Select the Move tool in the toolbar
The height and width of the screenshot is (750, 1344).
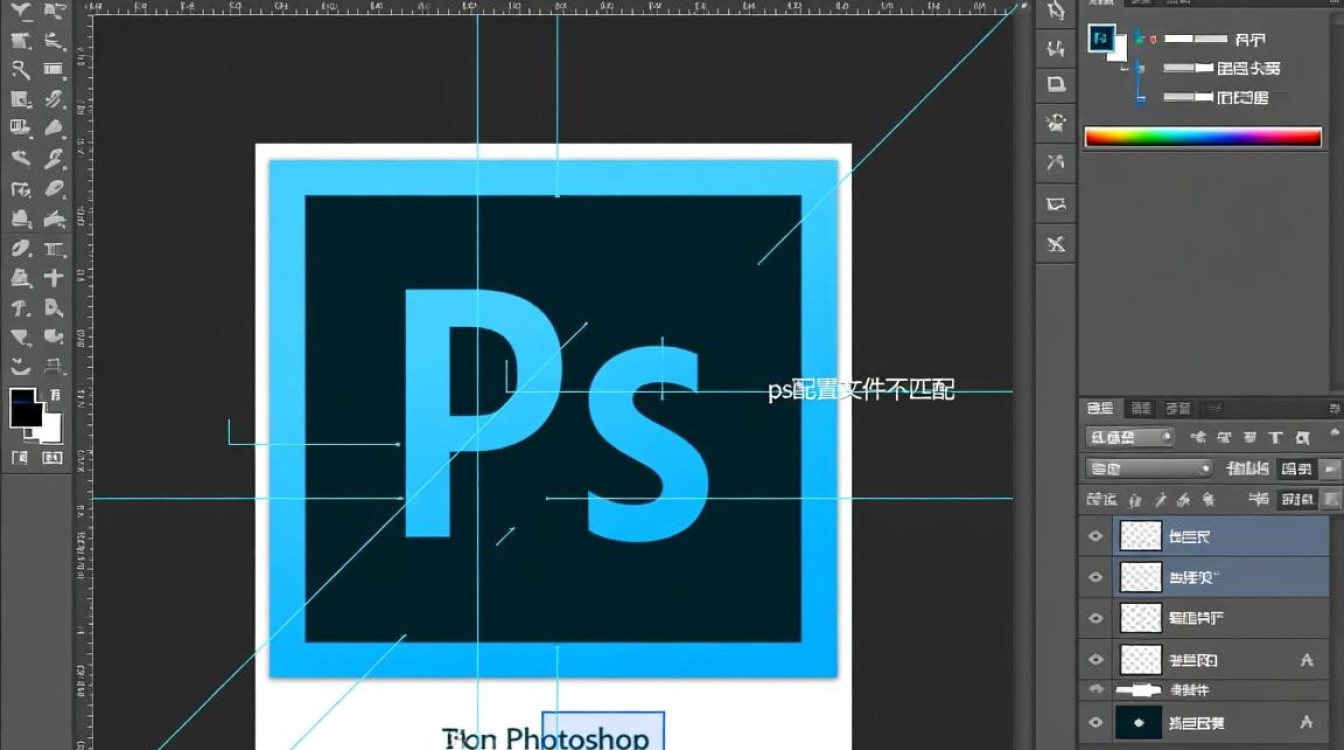(22, 12)
